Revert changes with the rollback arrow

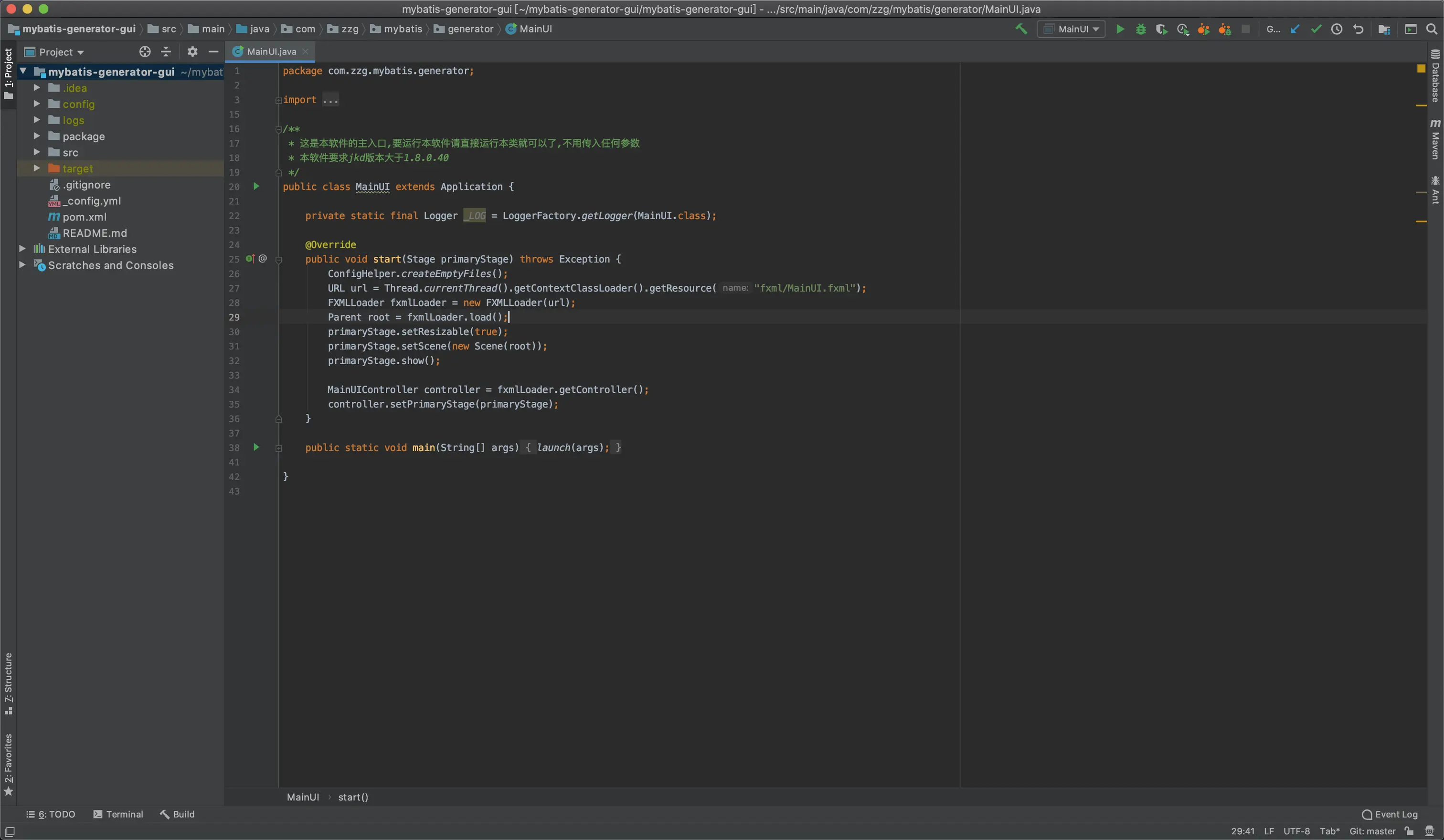coord(1358,29)
